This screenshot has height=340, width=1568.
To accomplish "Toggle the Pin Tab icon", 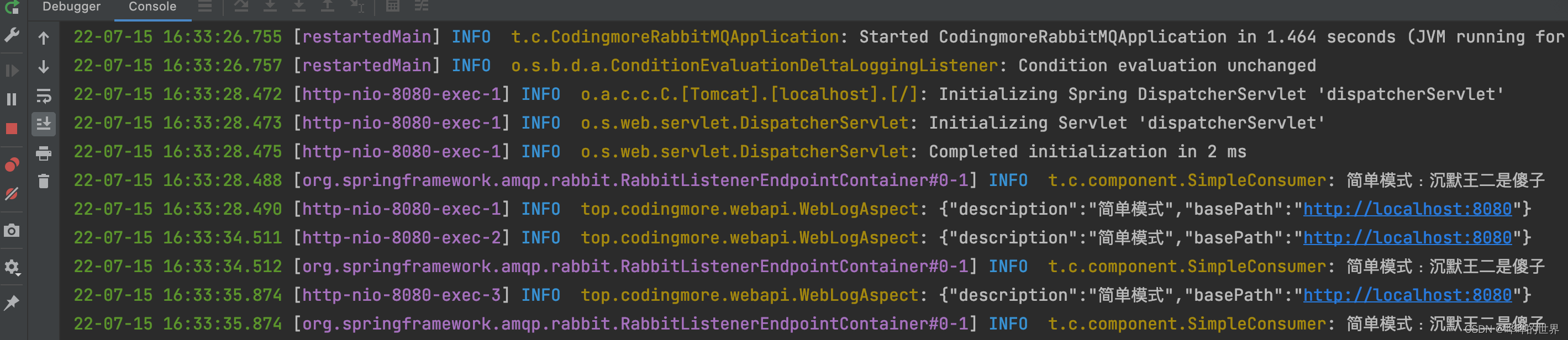I will pos(12,302).
